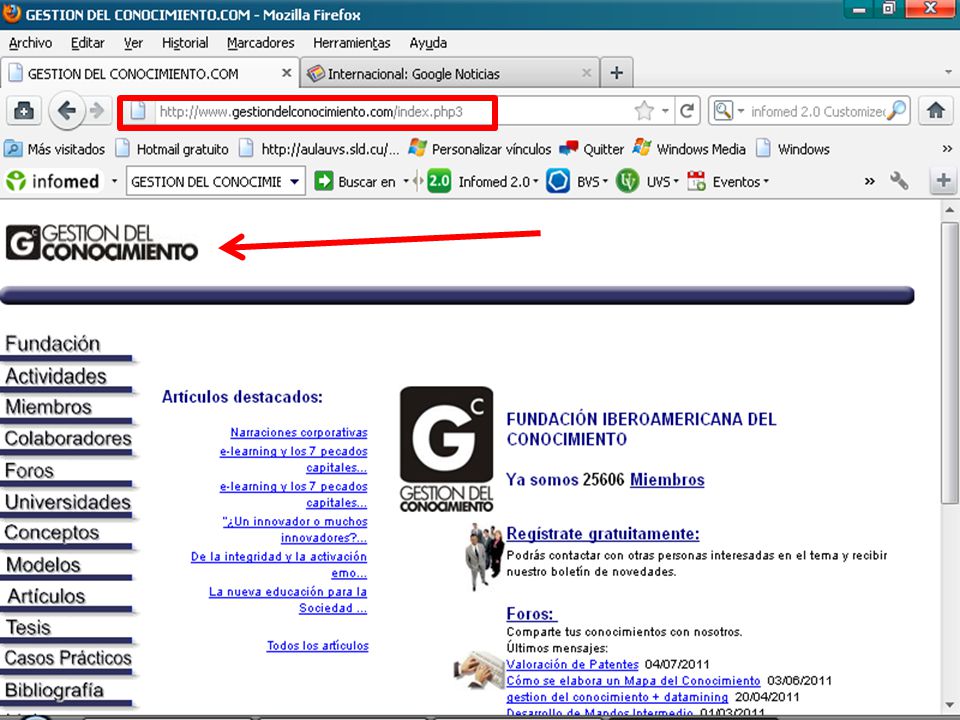The image size is (960, 720).
Task: Click the bookmark star icon in address bar
Action: click(x=644, y=111)
